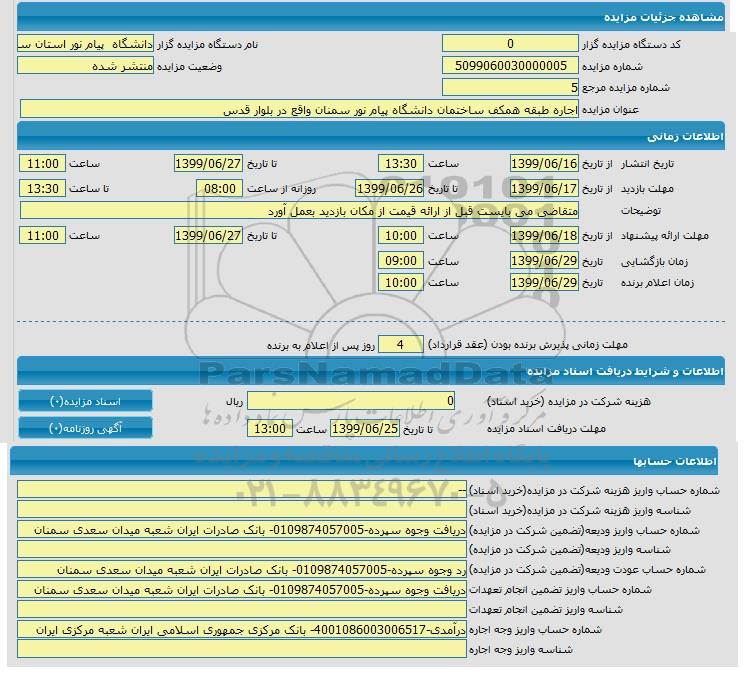
Task: Click the participation cost field showing 0 ریال
Action: pyautogui.click(x=351, y=401)
